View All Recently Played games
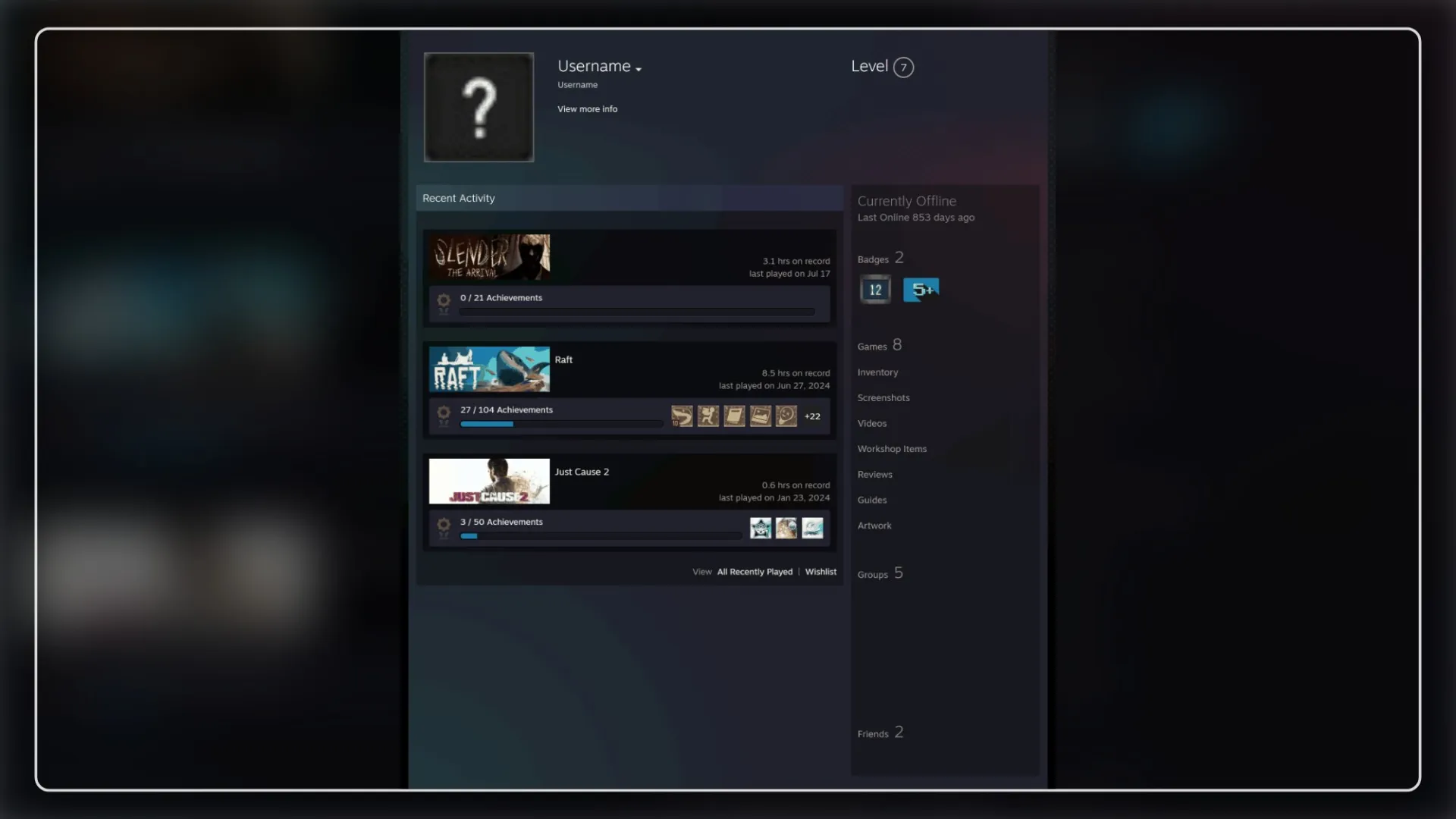Image resolution: width=1456 pixels, height=819 pixels. tap(755, 572)
